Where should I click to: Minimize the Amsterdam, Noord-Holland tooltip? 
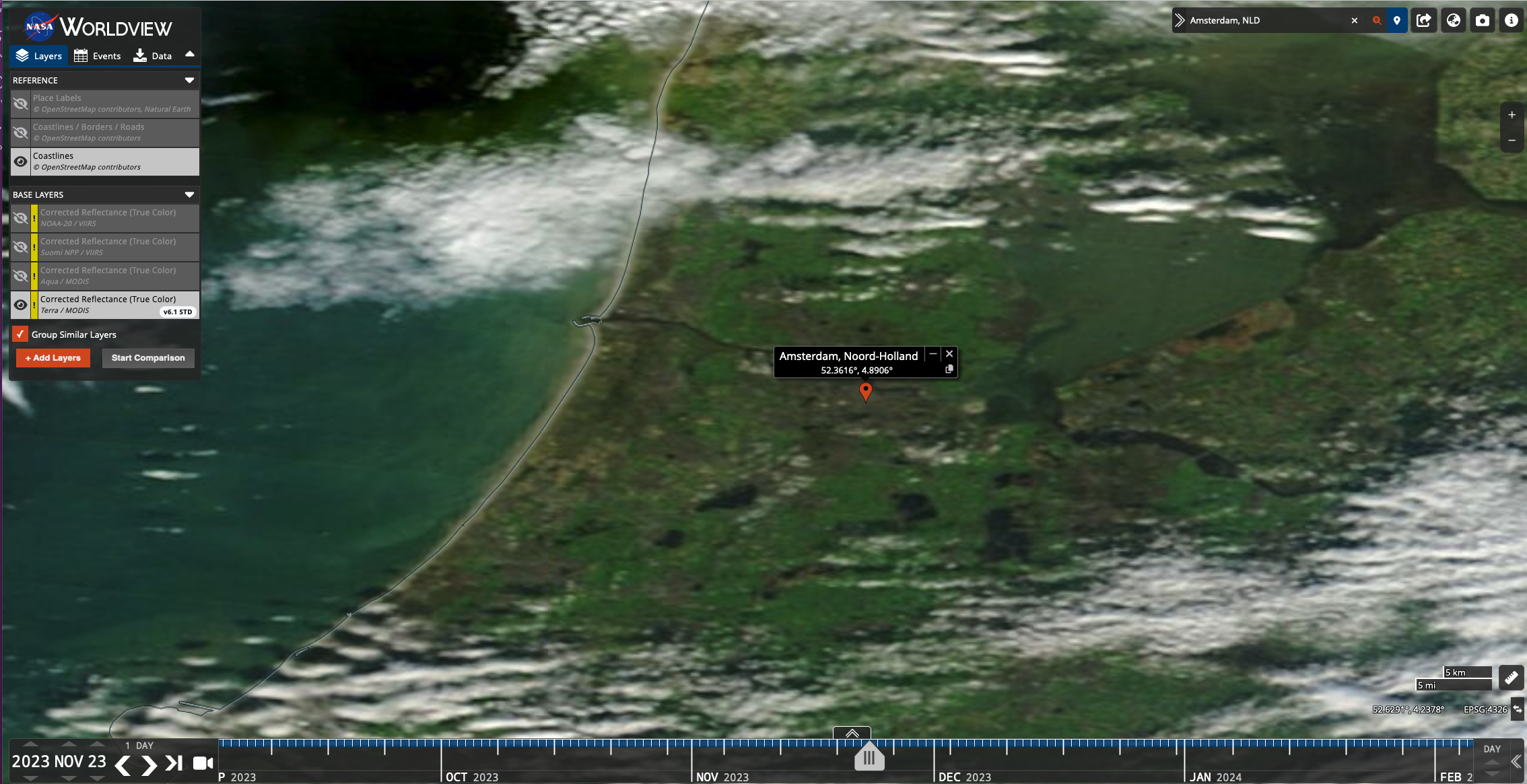[933, 354]
